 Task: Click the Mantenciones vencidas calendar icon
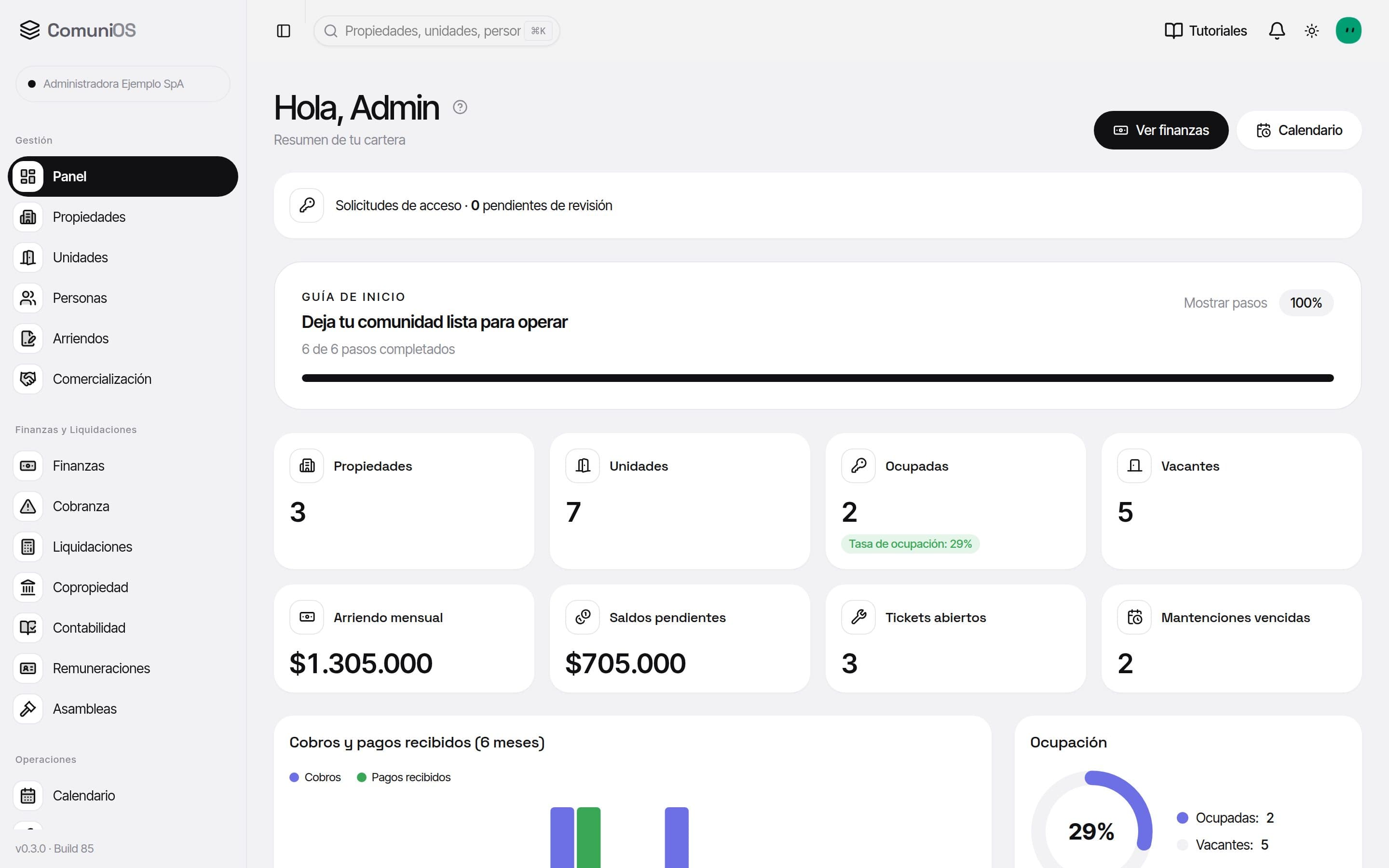1134,617
